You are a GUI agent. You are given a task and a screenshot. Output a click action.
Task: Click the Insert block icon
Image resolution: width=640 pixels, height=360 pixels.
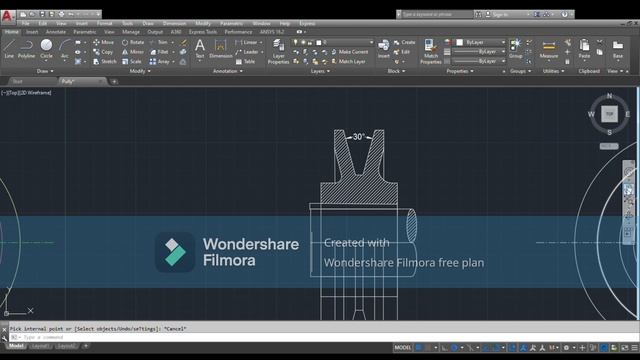pyautogui.click(x=384, y=49)
